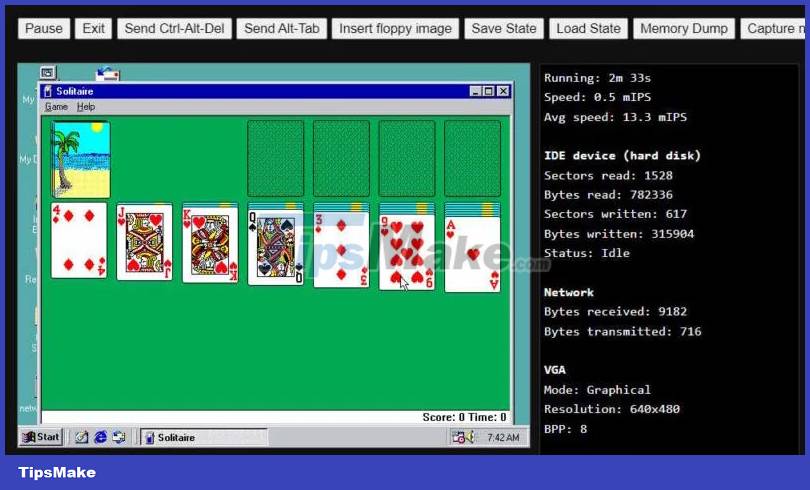Viewport: 810px width, 490px height.
Task: Open the Game menu in Solitaire
Action: (56, 107)
